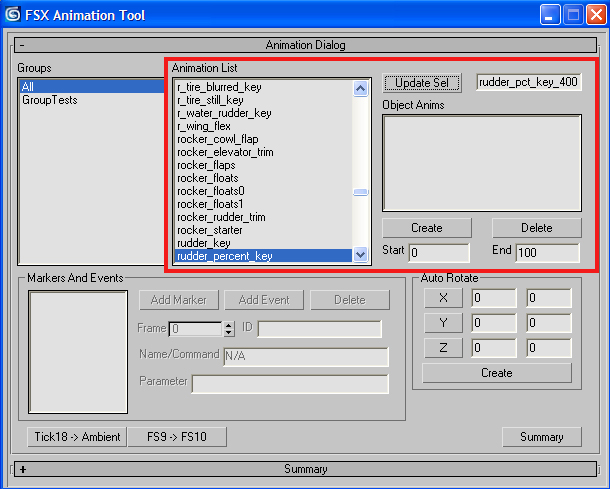
Task: Click the Parameter input field
Action: pos(290,384)
